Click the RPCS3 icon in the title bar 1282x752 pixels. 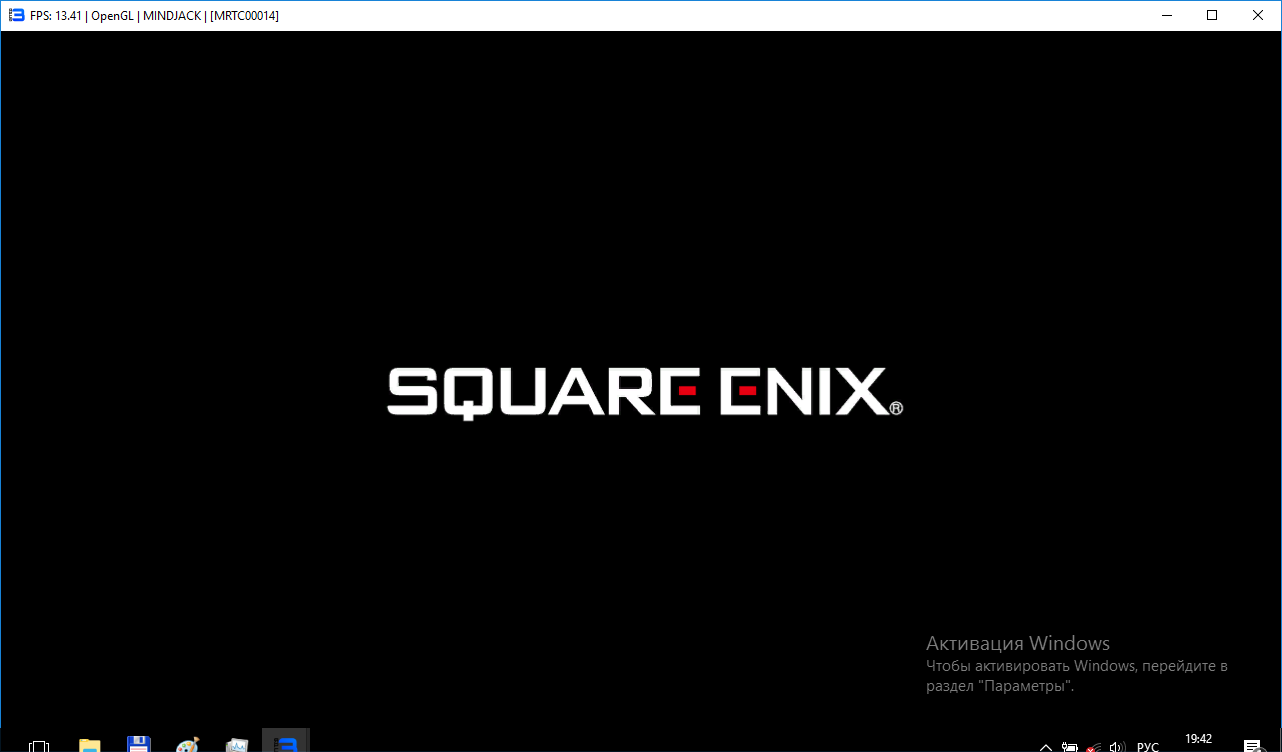16,15
